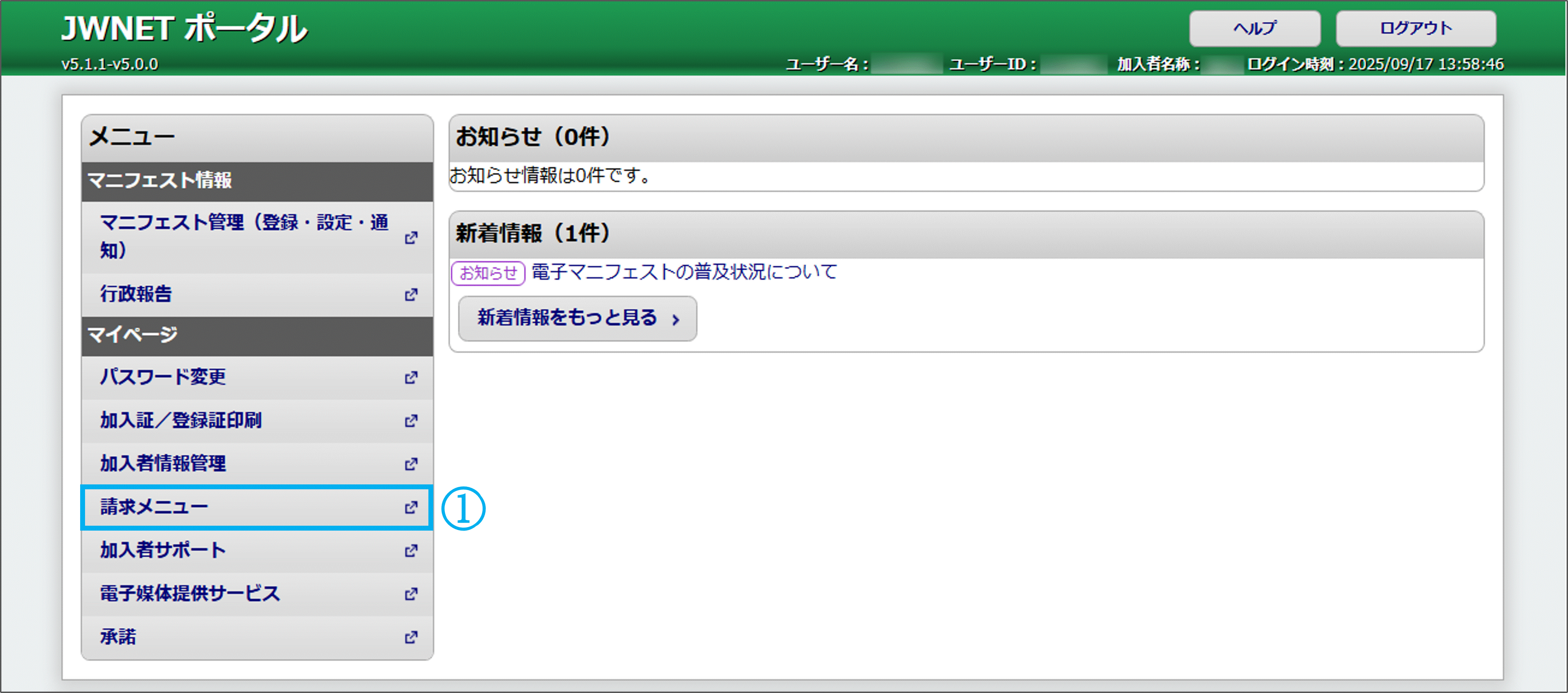The image size is (1568, 693).
Task: Click chevron arrow in 新着情報をもっと見る
Action: (x=675, y=320)
